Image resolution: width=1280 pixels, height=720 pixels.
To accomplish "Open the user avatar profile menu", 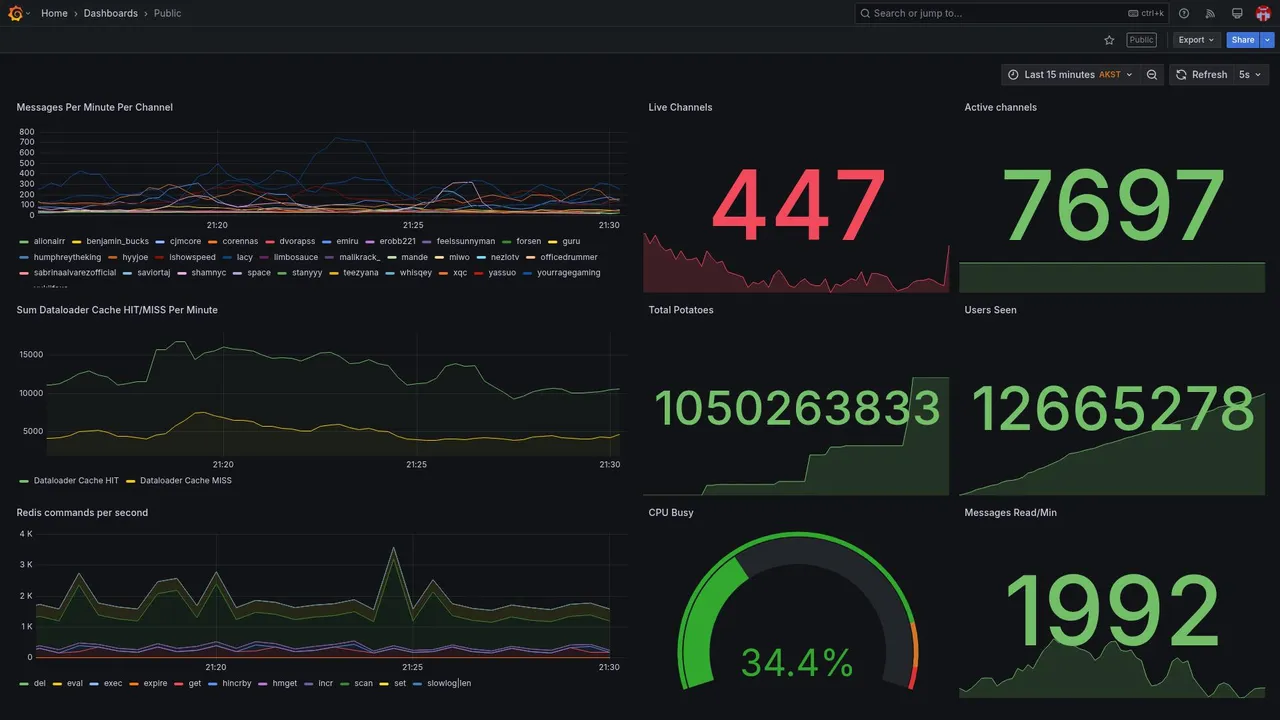I will tap(1263, 13).
